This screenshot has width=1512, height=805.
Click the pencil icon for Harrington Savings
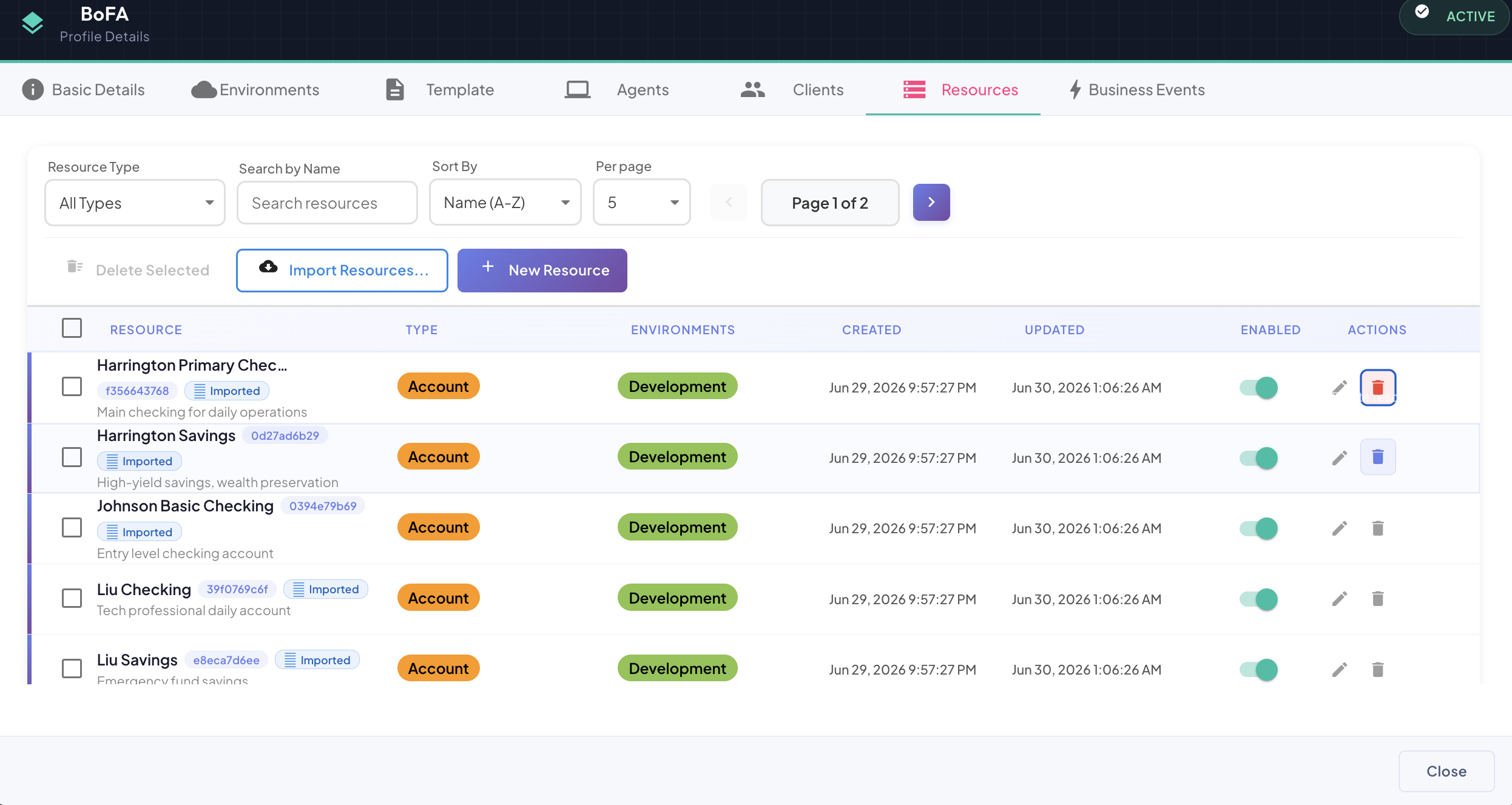[1340, 458]
